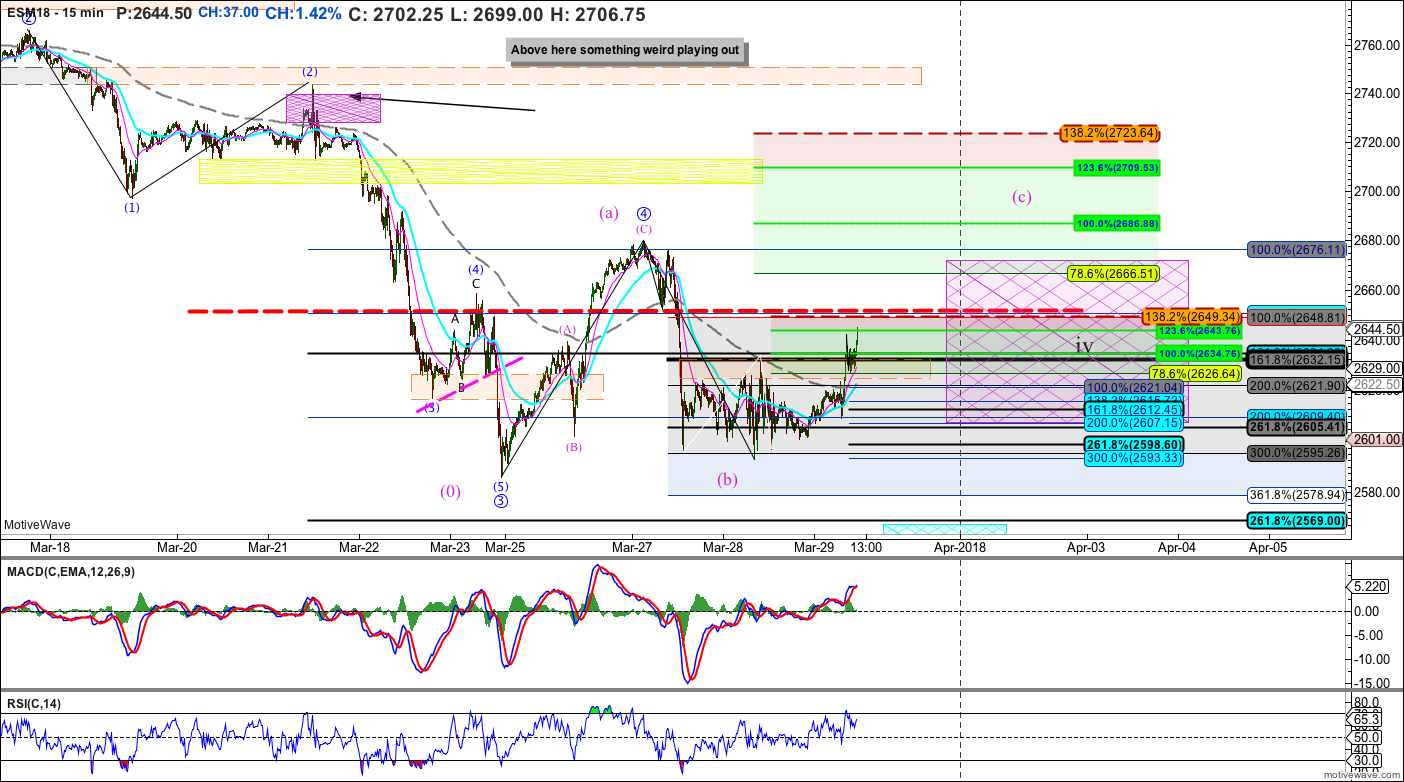1404x782 pixels.
Task: Click the 'Above here something weird playing out' note
Action: [x=625, y=51]
